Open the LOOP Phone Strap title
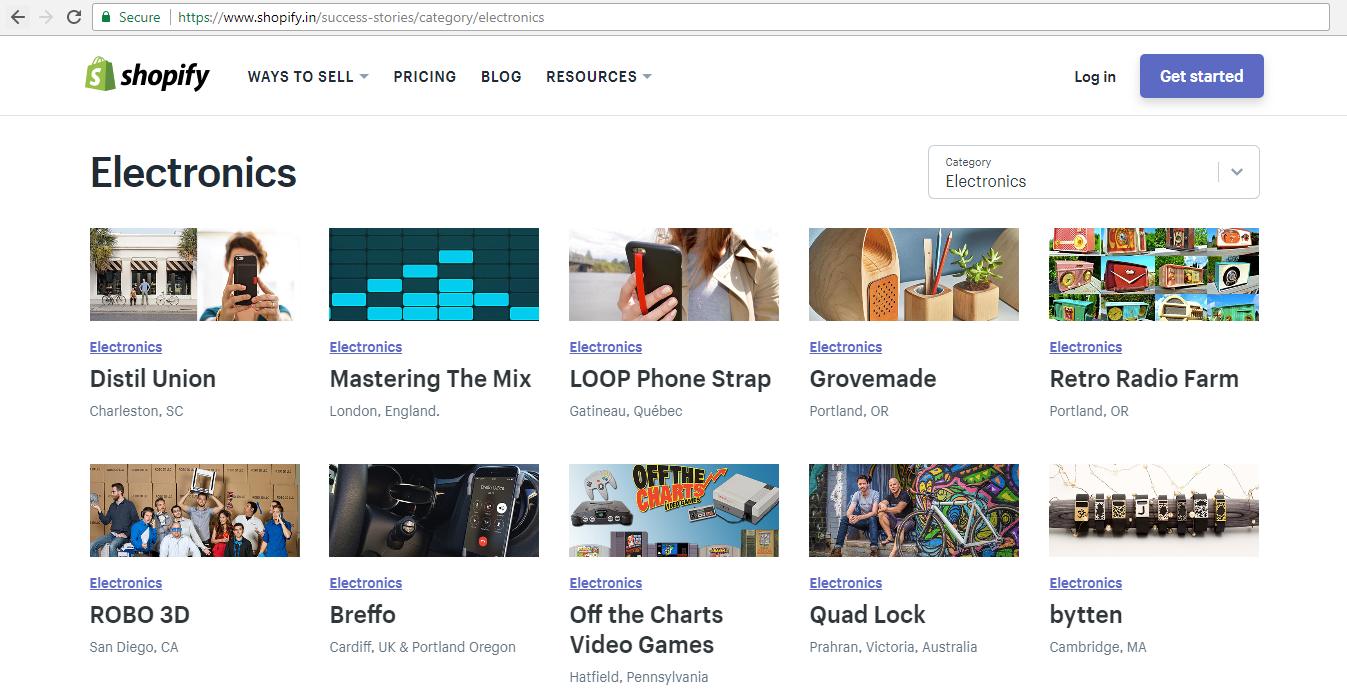Screen dimensions: 1347x696 tap(670, 379)
